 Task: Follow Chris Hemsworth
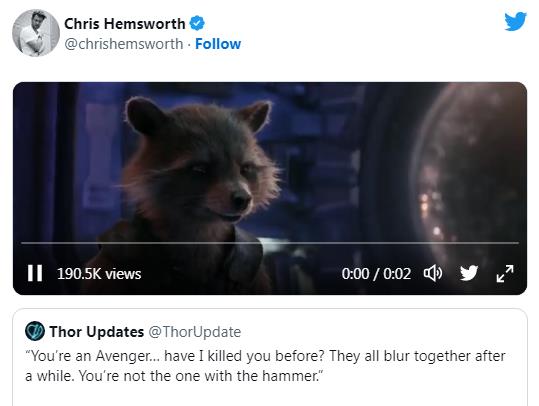pos(218,44)
